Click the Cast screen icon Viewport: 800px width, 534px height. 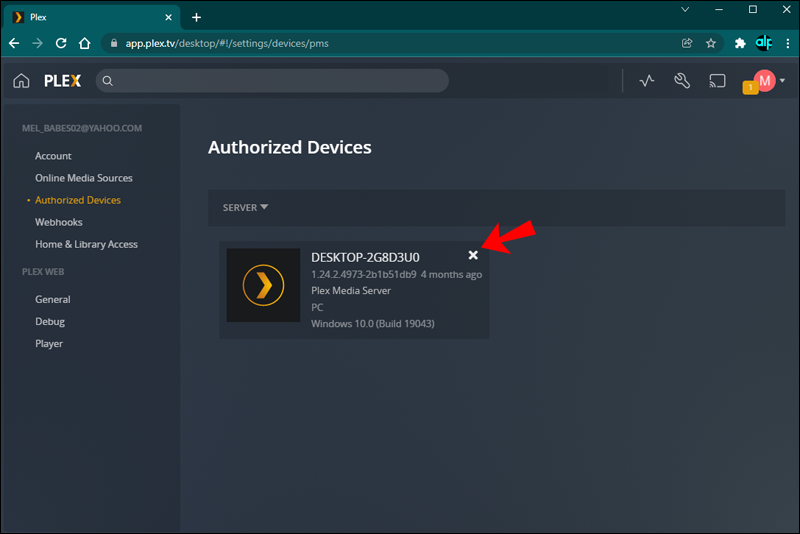point(717,81)
